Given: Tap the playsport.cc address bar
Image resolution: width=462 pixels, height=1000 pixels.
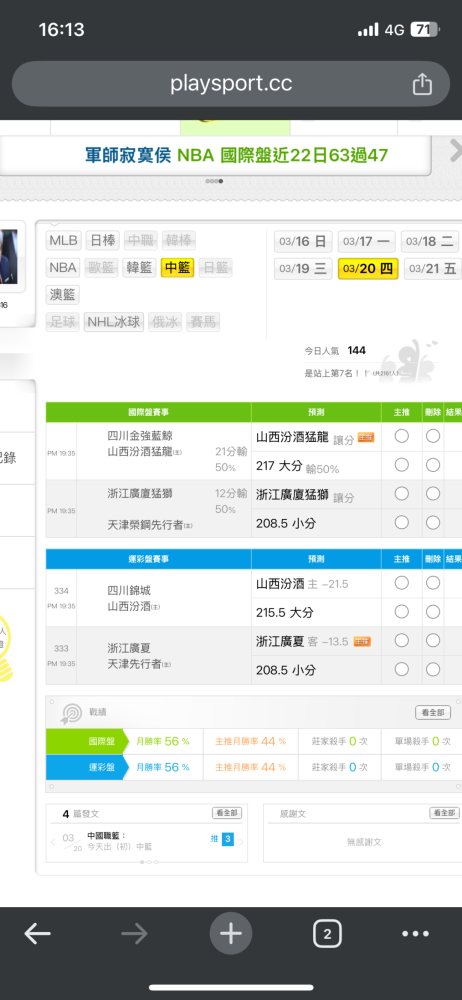Looking at the screenshot, I should (x=231, y=84).
